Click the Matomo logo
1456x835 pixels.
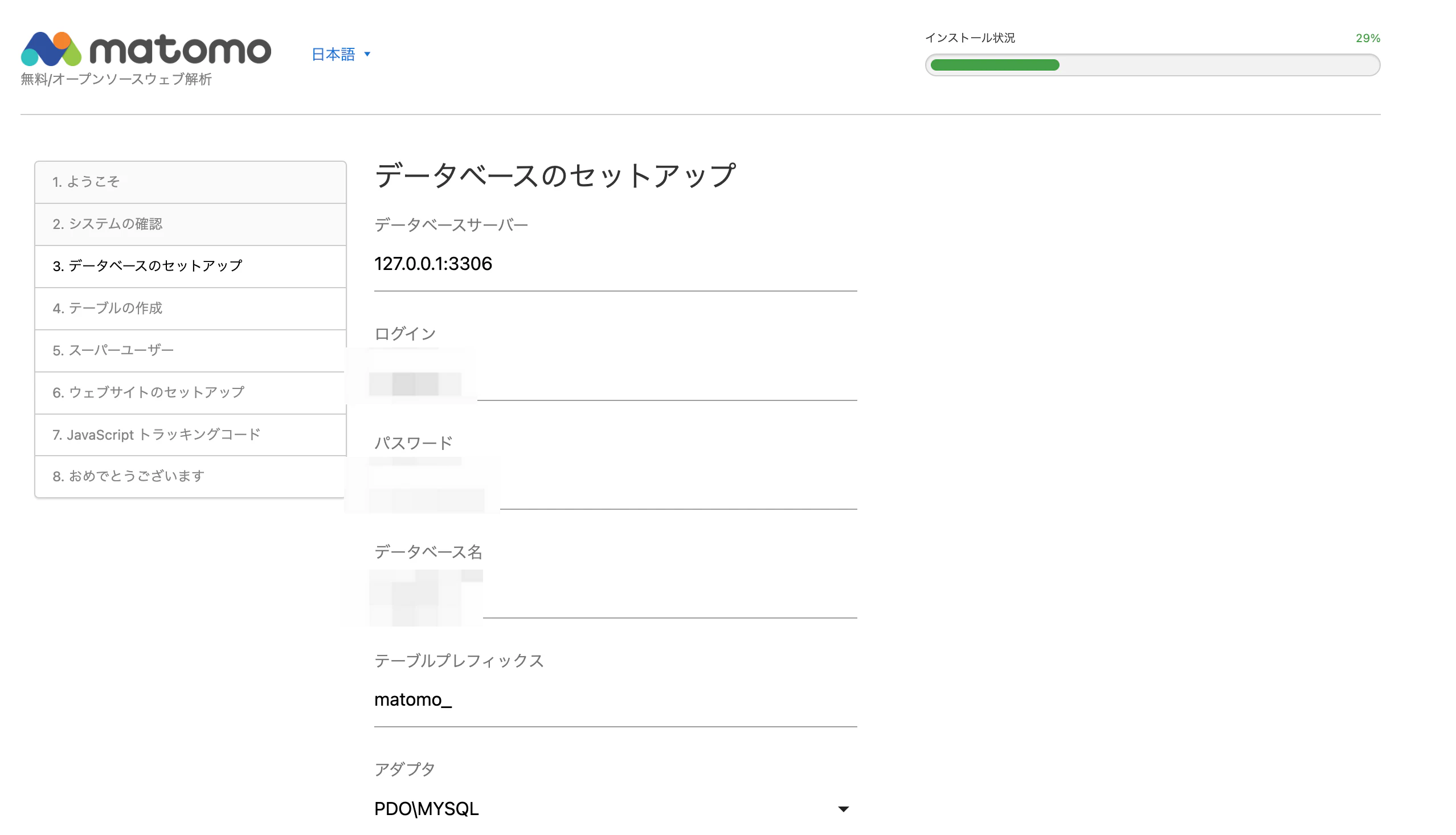pos(146,49)
